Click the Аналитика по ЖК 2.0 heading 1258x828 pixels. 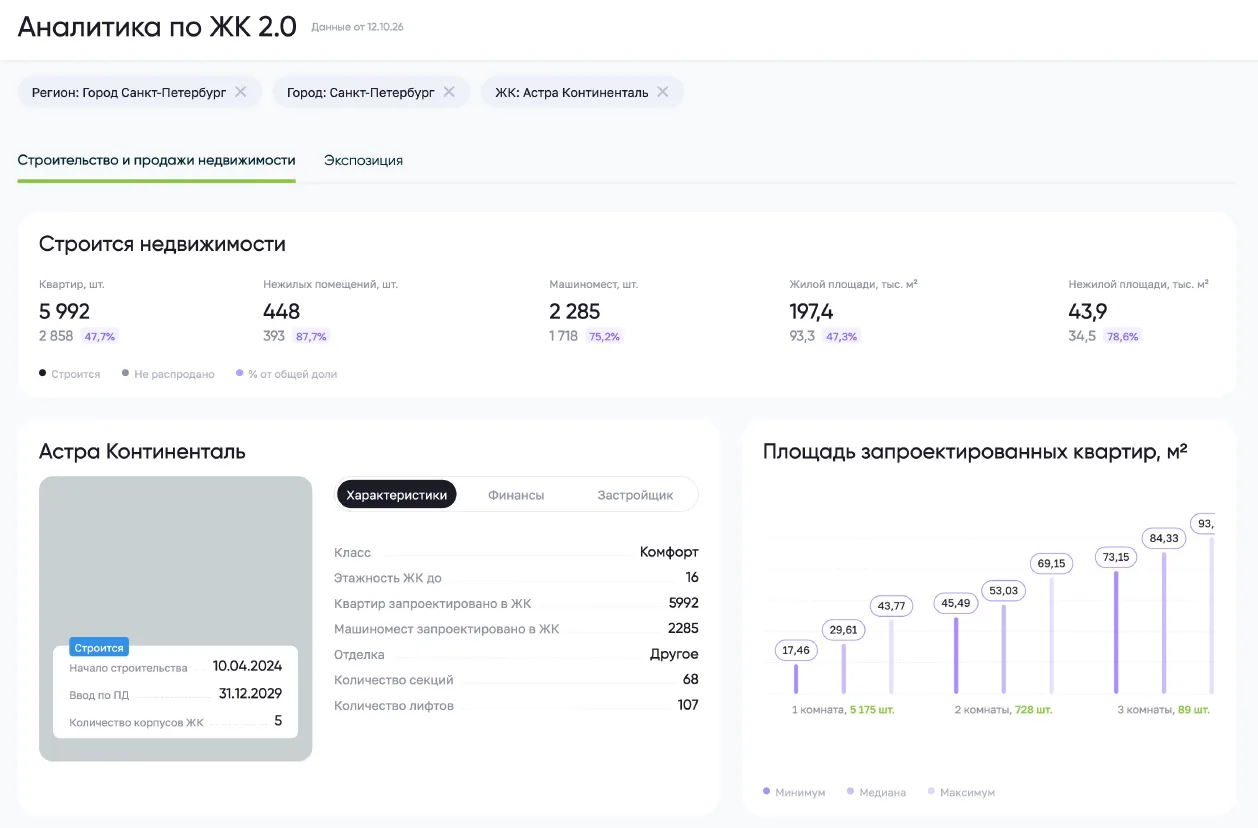coord(157,26)
